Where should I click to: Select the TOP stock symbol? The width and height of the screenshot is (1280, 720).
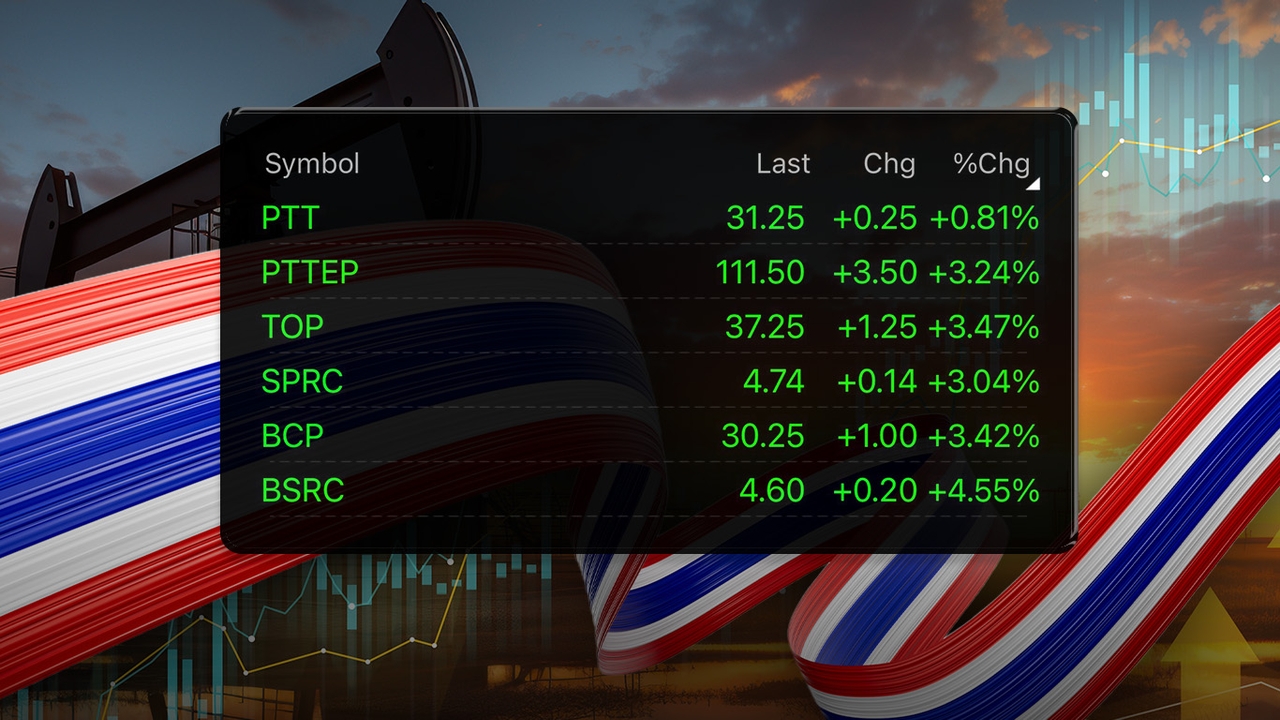(x=292, y=327)
